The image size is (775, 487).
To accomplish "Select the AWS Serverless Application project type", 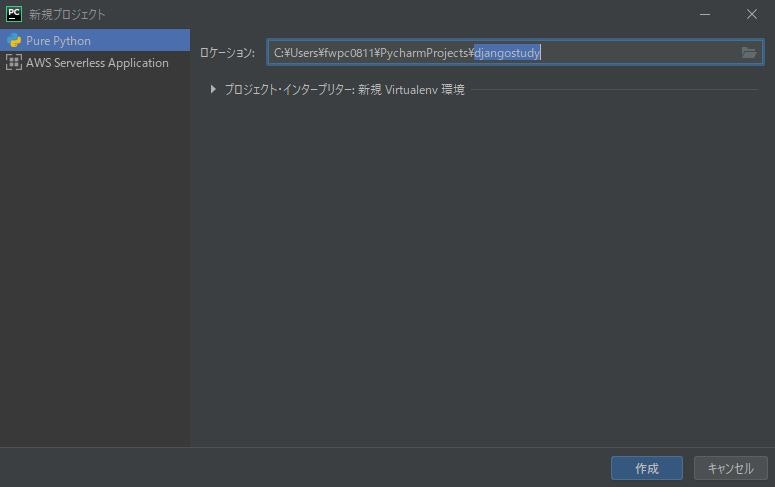I will pos(95,63).
